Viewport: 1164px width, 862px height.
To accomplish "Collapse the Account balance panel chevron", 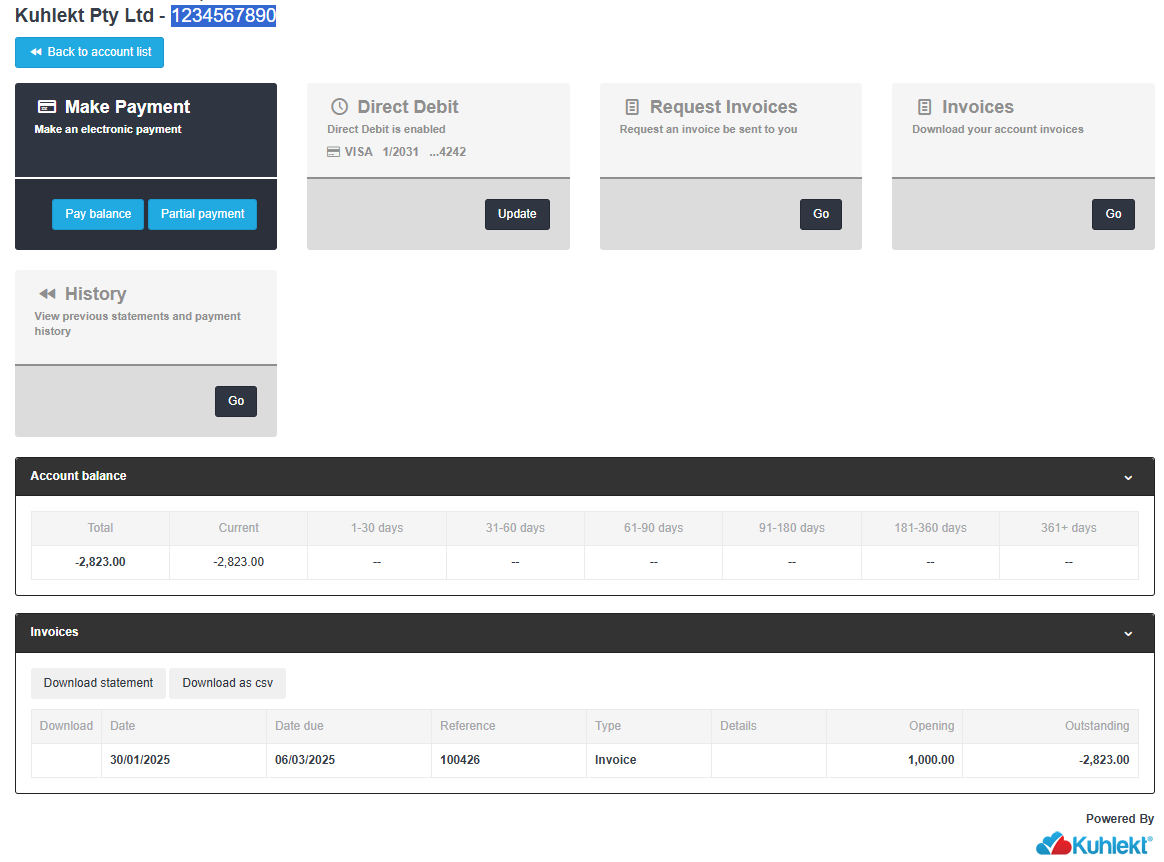I will (x=1128, y=477).
